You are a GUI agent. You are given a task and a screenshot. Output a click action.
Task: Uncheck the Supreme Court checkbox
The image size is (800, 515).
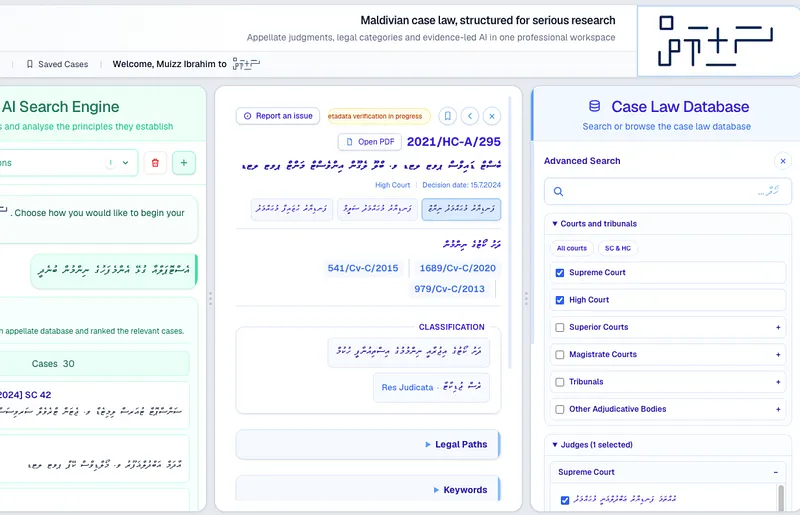click(560, 273)
